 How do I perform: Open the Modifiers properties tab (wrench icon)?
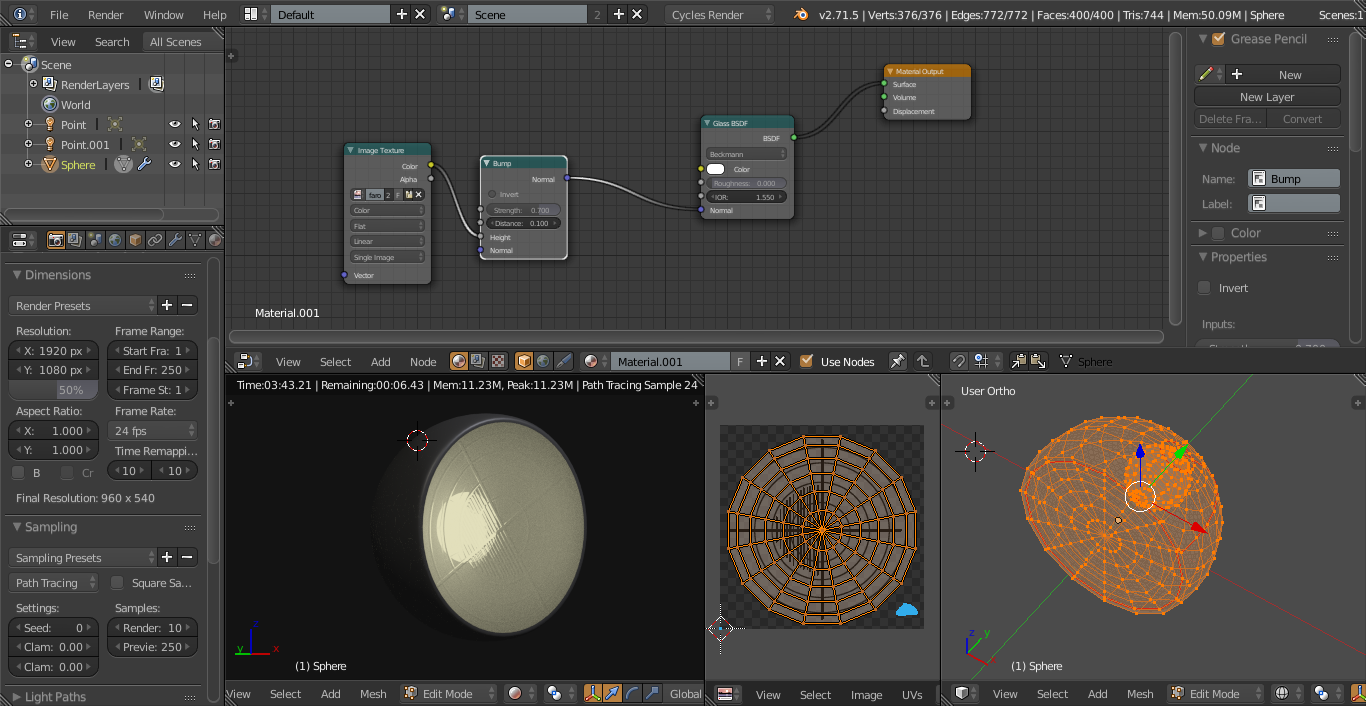[x=175, y=240]
